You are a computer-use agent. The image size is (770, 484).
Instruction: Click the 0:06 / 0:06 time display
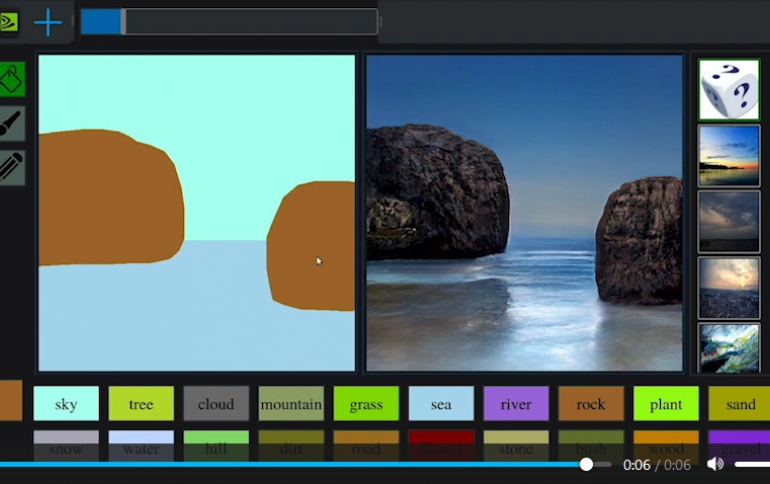coord(657,464)
